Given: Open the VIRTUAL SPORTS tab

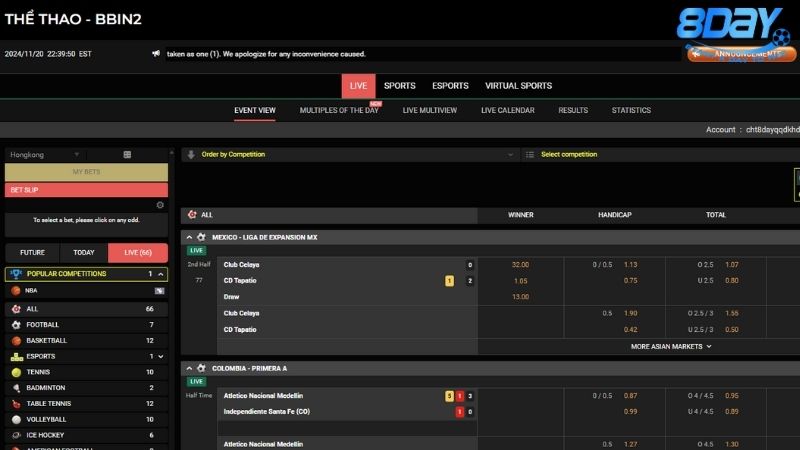Looking at the screenshot, I should (x=518, y=86).
